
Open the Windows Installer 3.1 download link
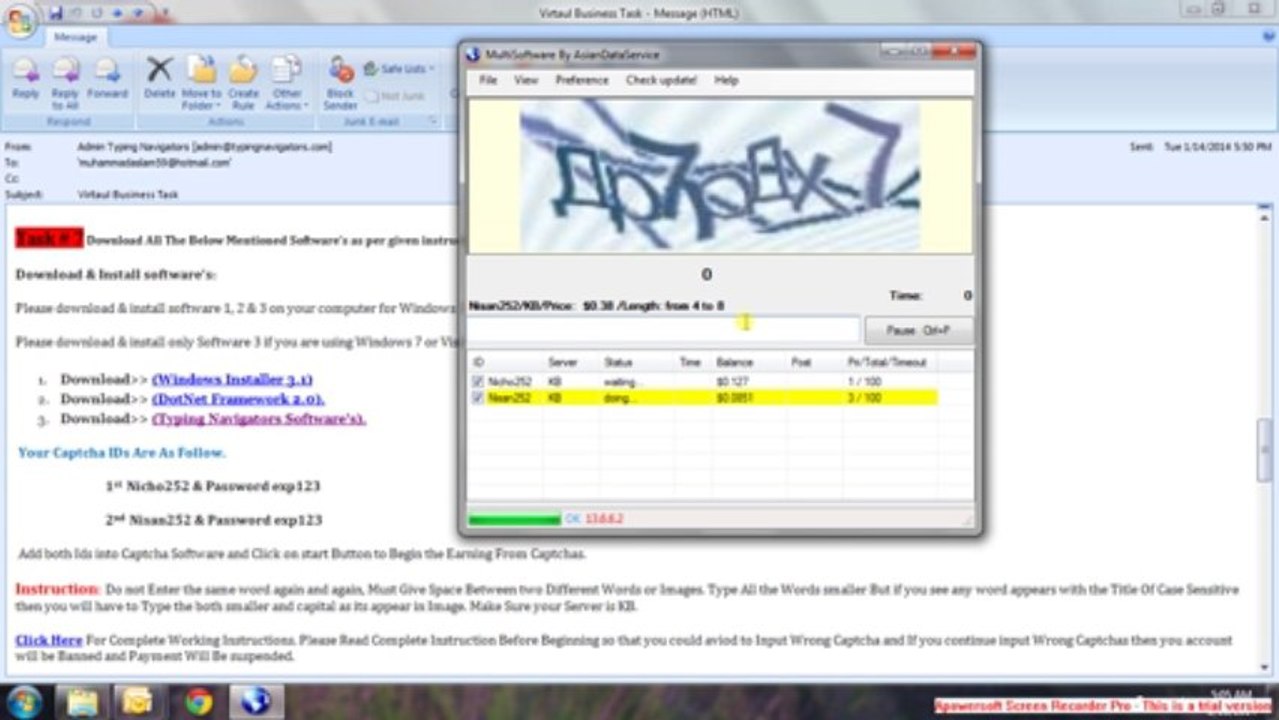pyautogui.click(x=233, y=380)
